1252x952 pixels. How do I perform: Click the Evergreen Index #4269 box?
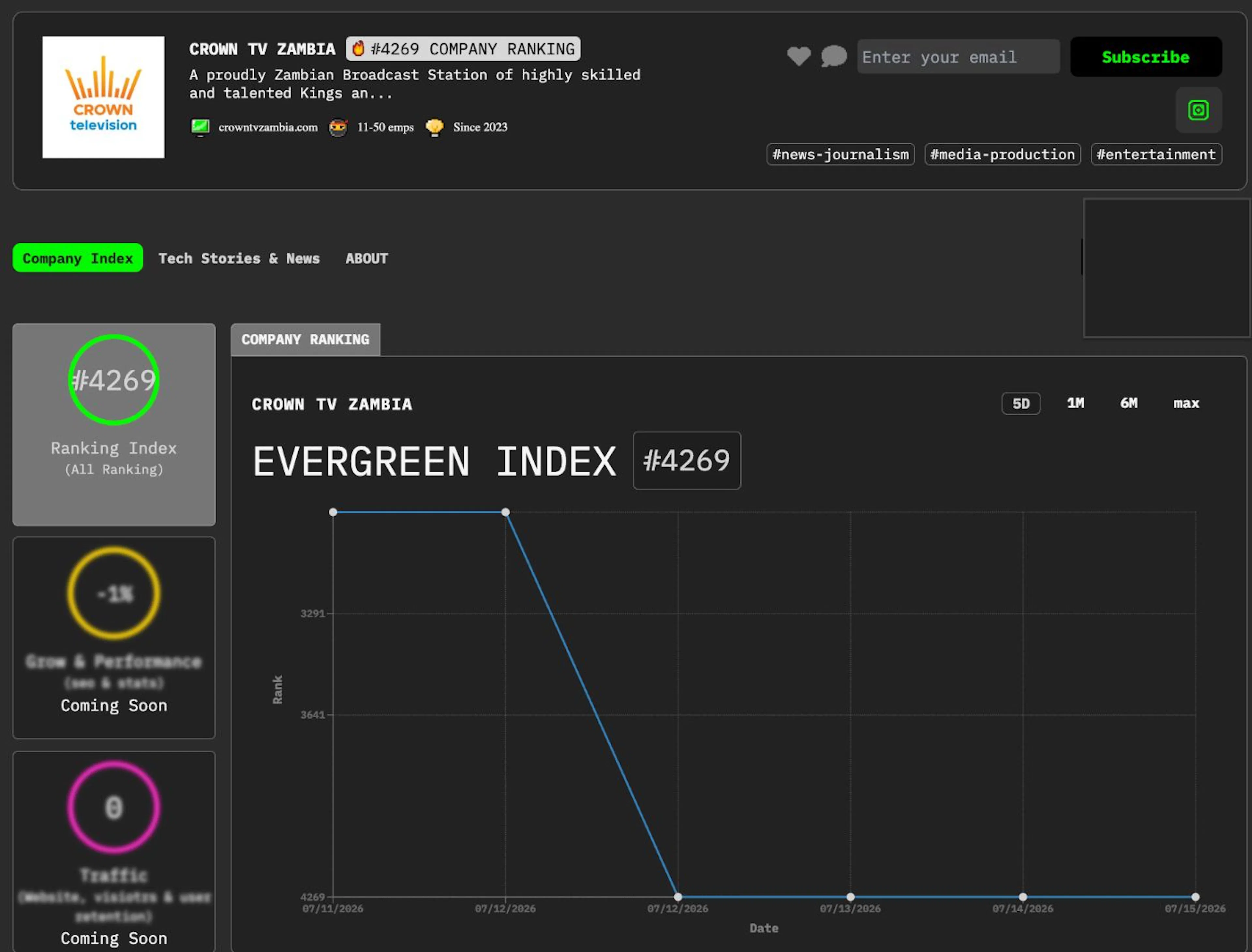686,460
